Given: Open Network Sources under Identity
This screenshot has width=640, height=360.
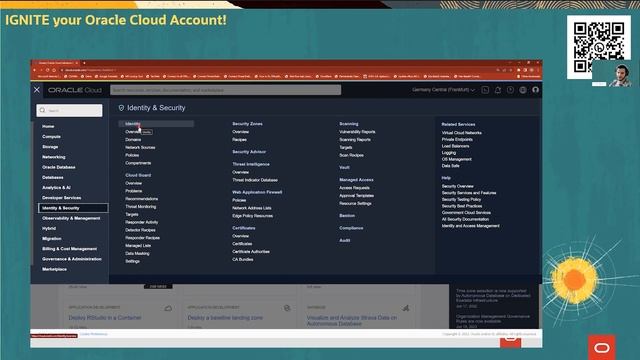Looking at the screenshot, I should 140,147.
